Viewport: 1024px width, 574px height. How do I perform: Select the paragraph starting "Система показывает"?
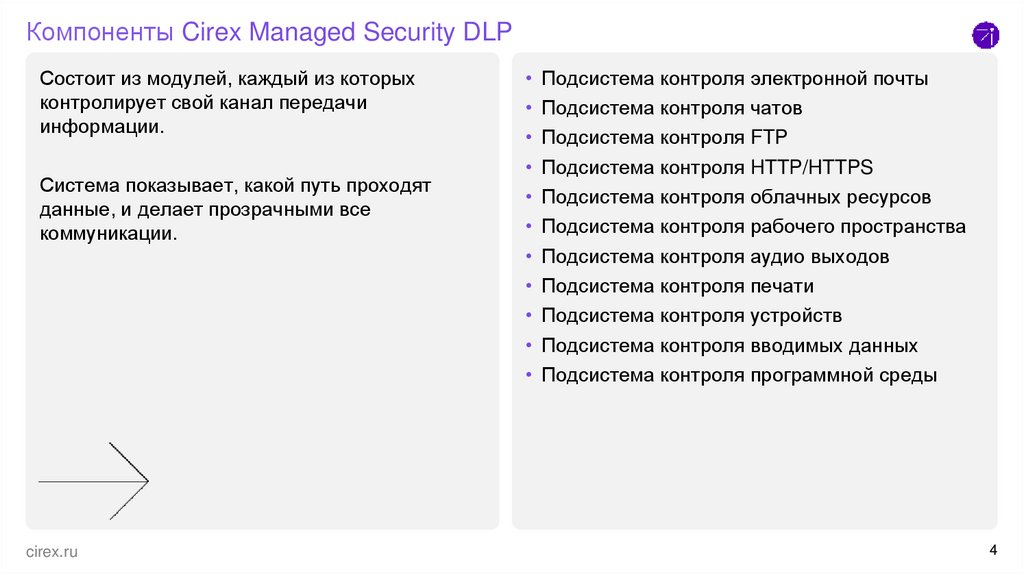pyautogui.click(x=236, y=210)
